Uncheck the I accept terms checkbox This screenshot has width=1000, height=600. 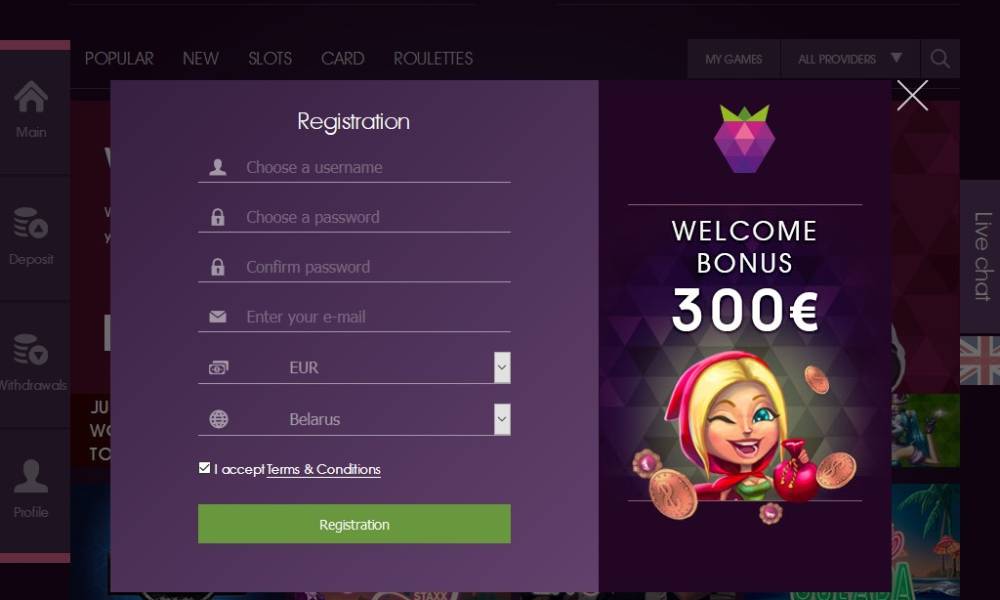(204, 468)
